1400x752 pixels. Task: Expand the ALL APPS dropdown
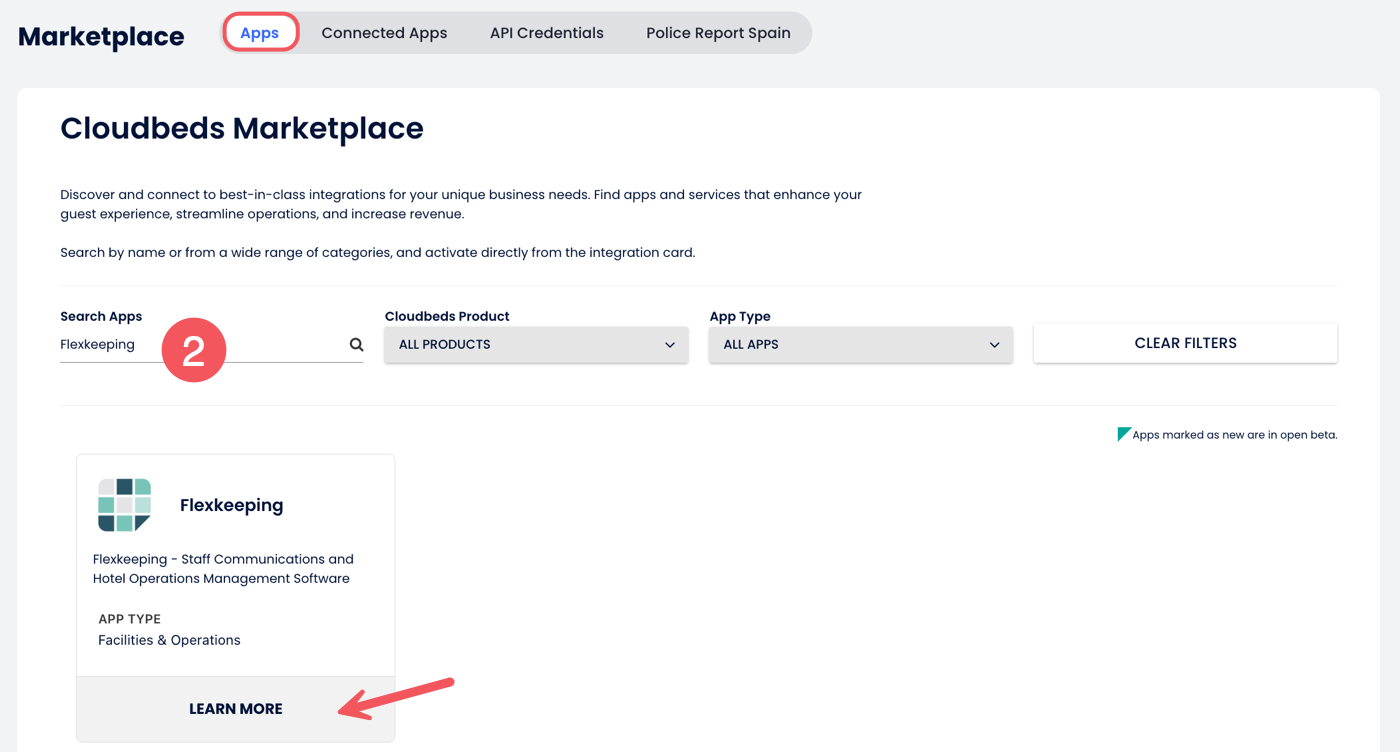[860, 345]
